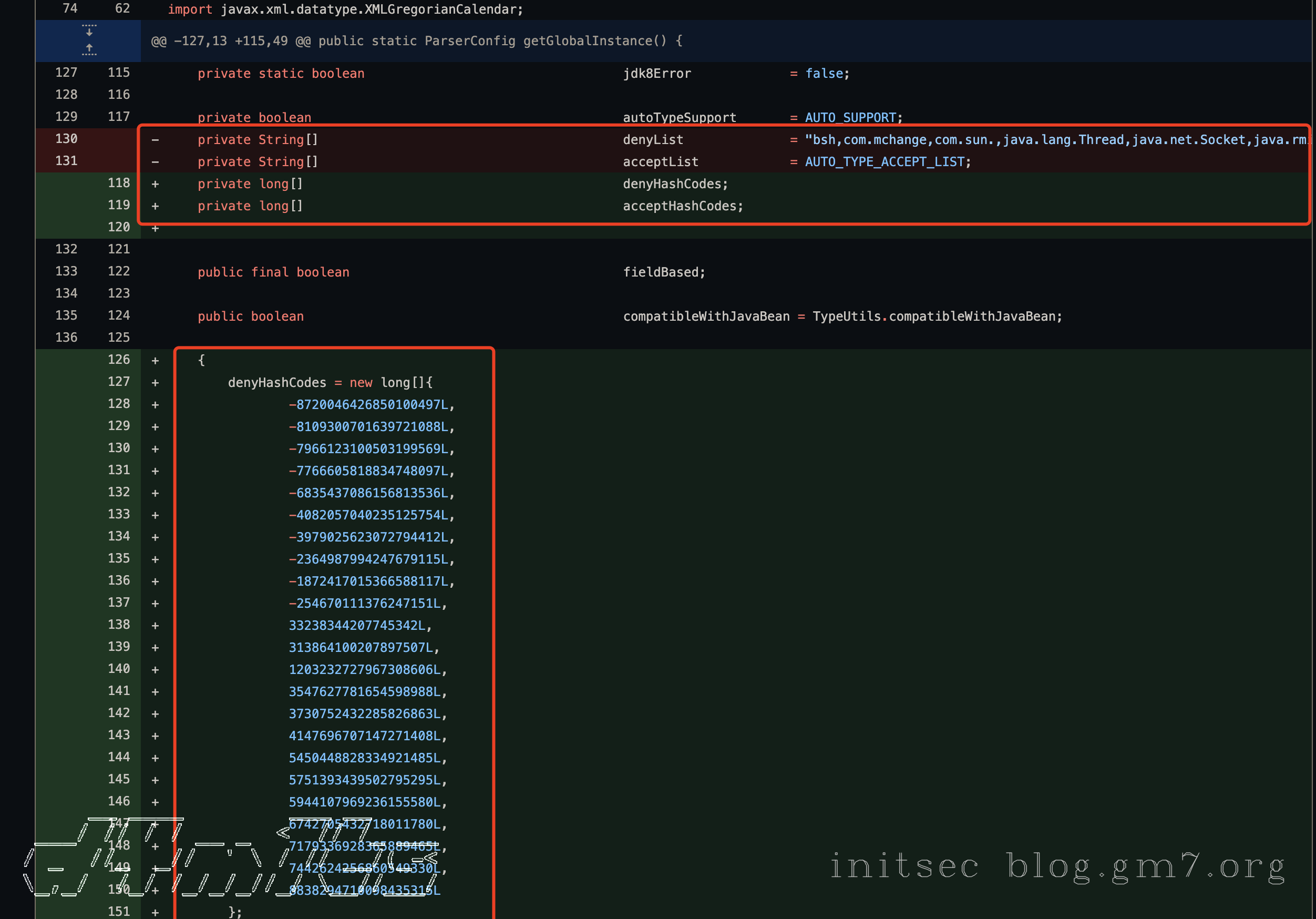Click new line number 127 at denyHashCodes
1316x919 pixels.
pyautogui.click(x=119, y=382)
